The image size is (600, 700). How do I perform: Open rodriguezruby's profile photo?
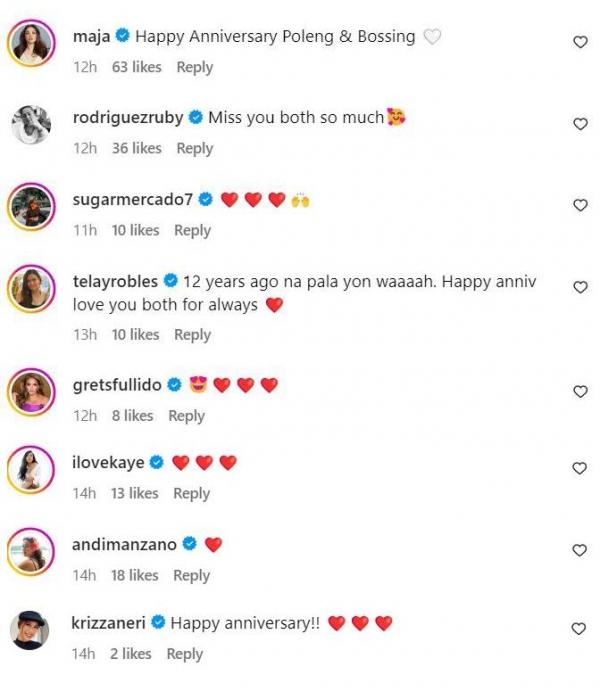pos(31,125)
